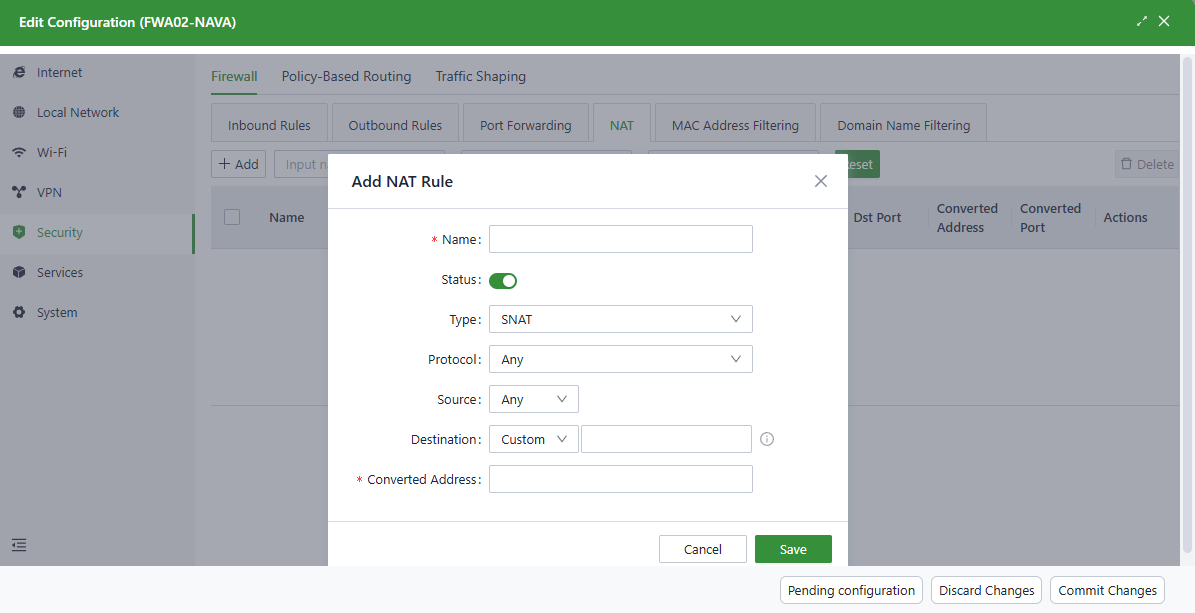Save the NAT rule
The width and height of the screenshot is (1195, 613).
793,549
